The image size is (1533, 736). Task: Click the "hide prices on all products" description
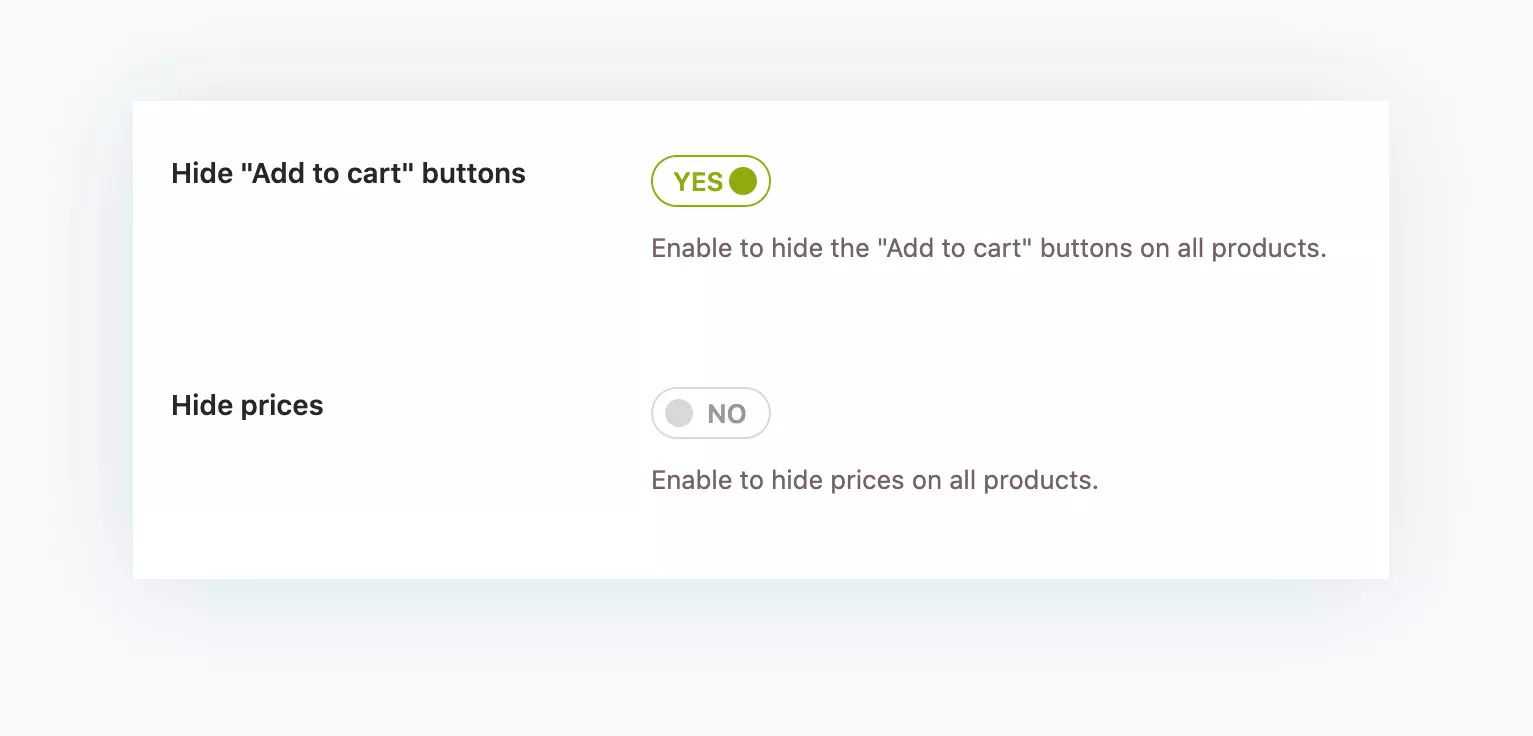tap(874, 480)
